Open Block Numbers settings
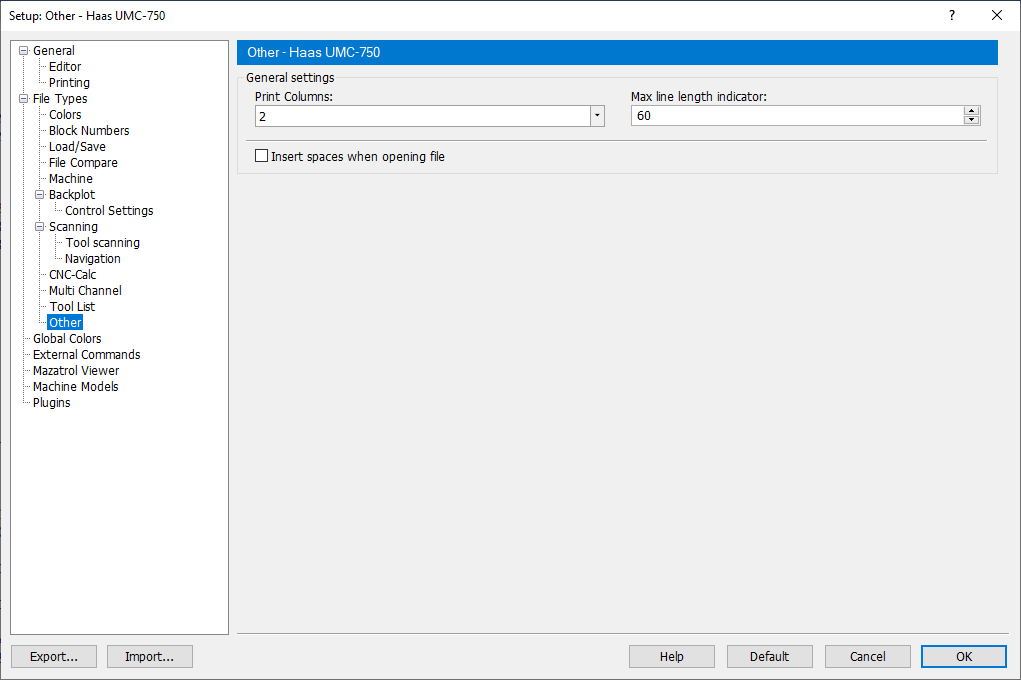Viewport: 1021px width, 680px height. [89, 131]
